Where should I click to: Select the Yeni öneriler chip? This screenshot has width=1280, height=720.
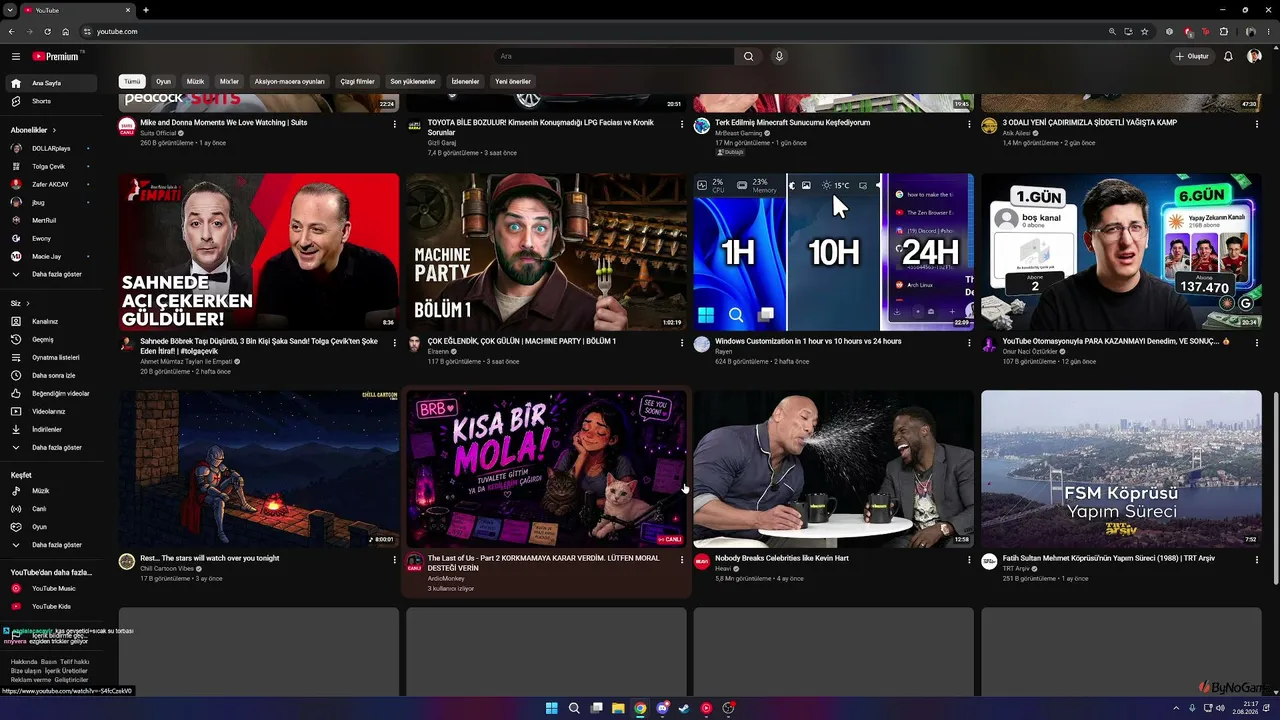(513, 81)
